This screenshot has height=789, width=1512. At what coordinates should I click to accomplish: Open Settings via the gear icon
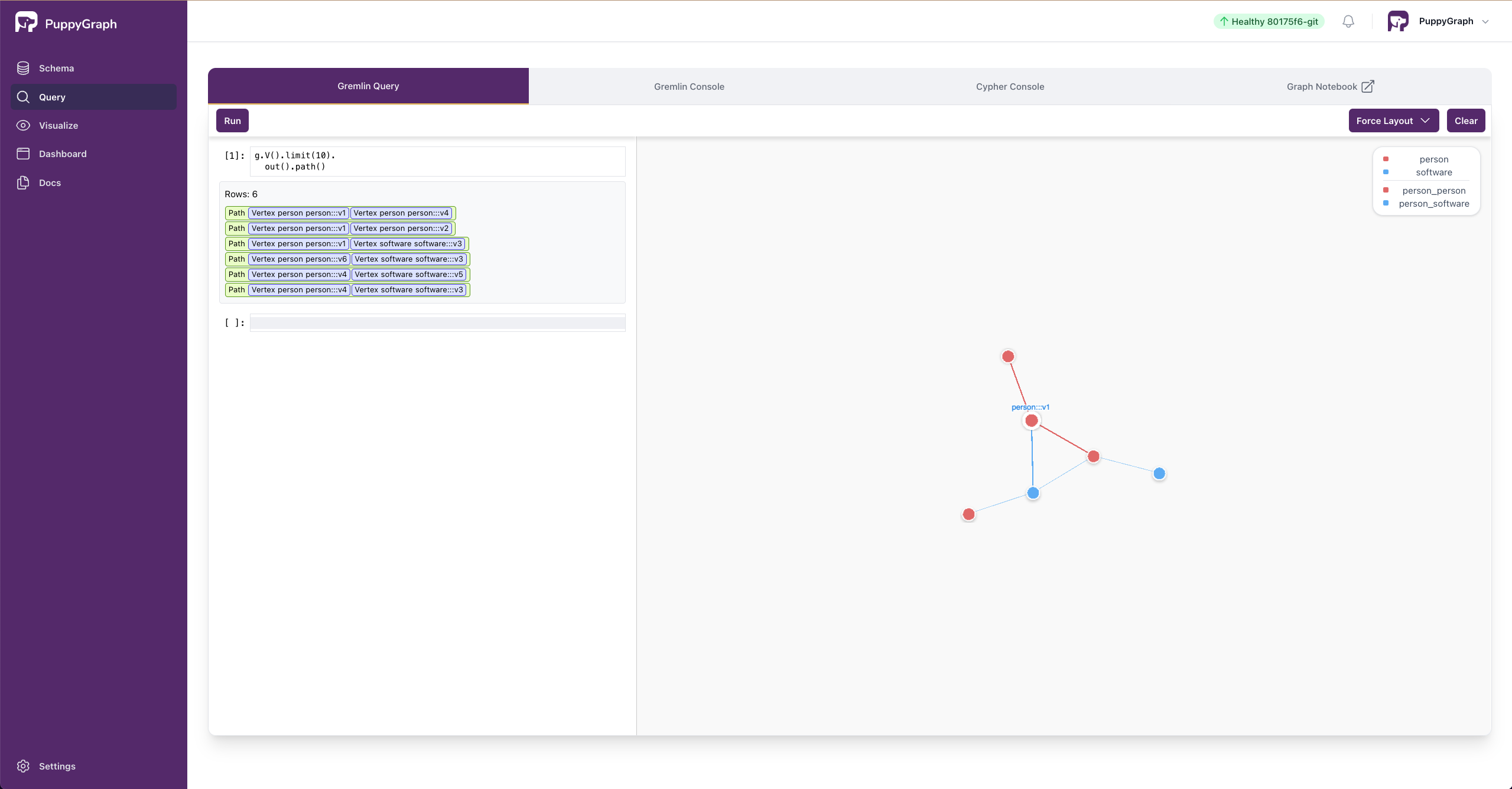point(23,766)
